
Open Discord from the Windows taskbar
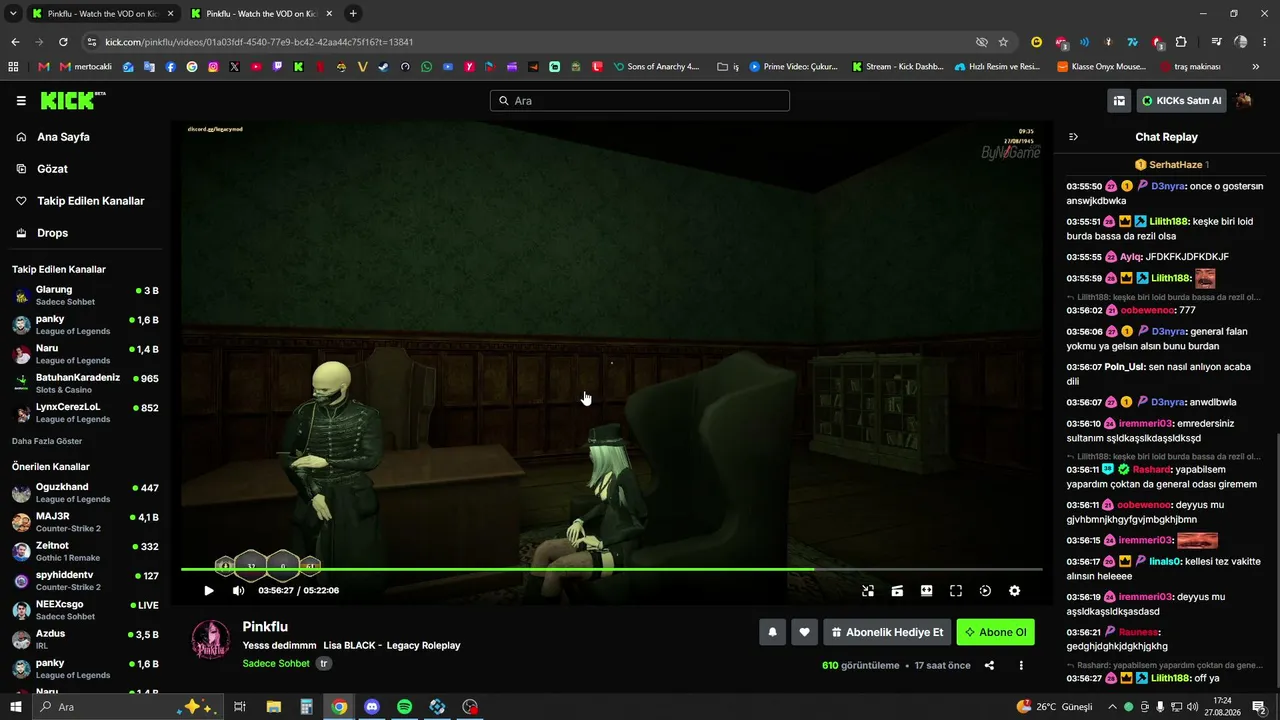click(372, 707)
